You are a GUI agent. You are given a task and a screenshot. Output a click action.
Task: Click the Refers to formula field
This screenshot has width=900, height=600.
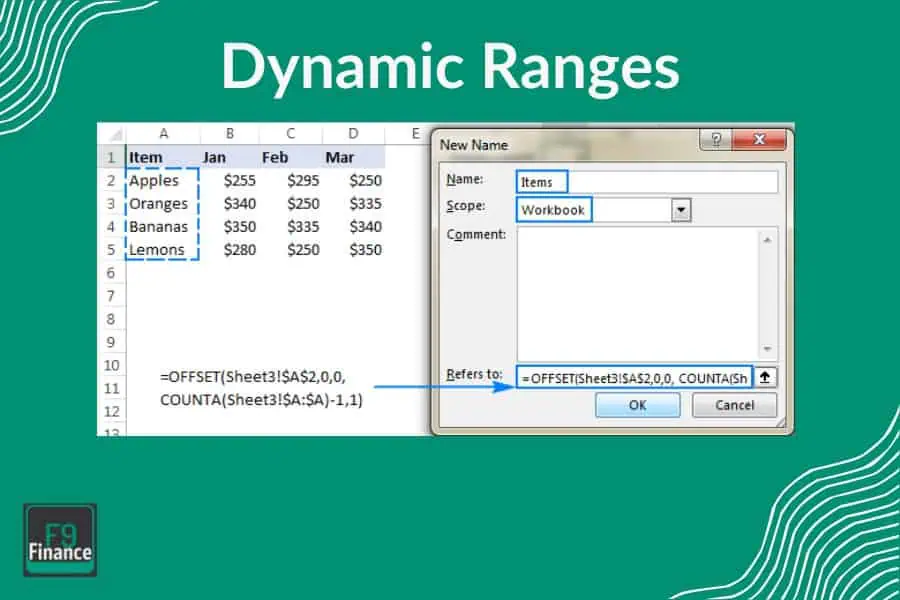(634, 377)
